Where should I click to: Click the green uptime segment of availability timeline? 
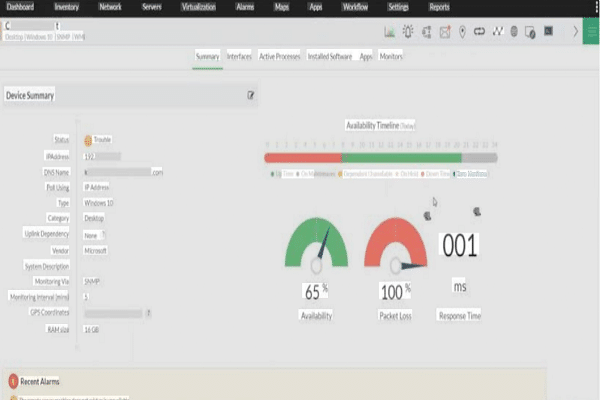(x=402, y=158)
